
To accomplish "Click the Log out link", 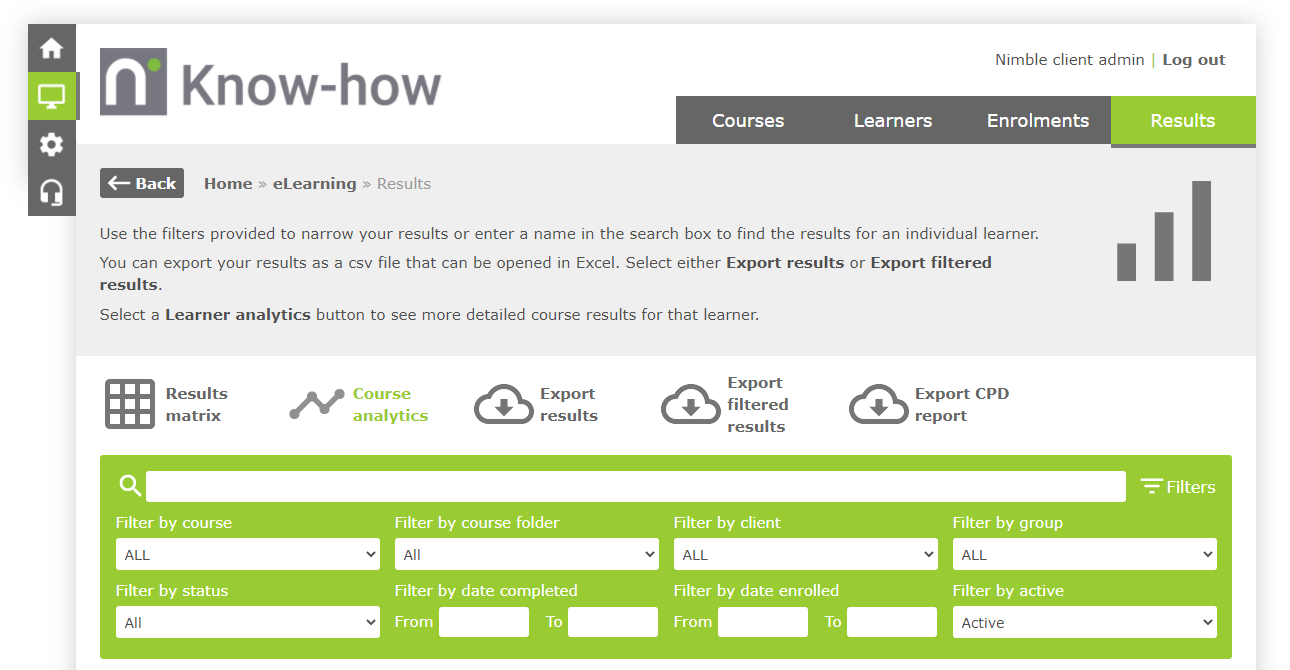I will (x=1194, y=60).
